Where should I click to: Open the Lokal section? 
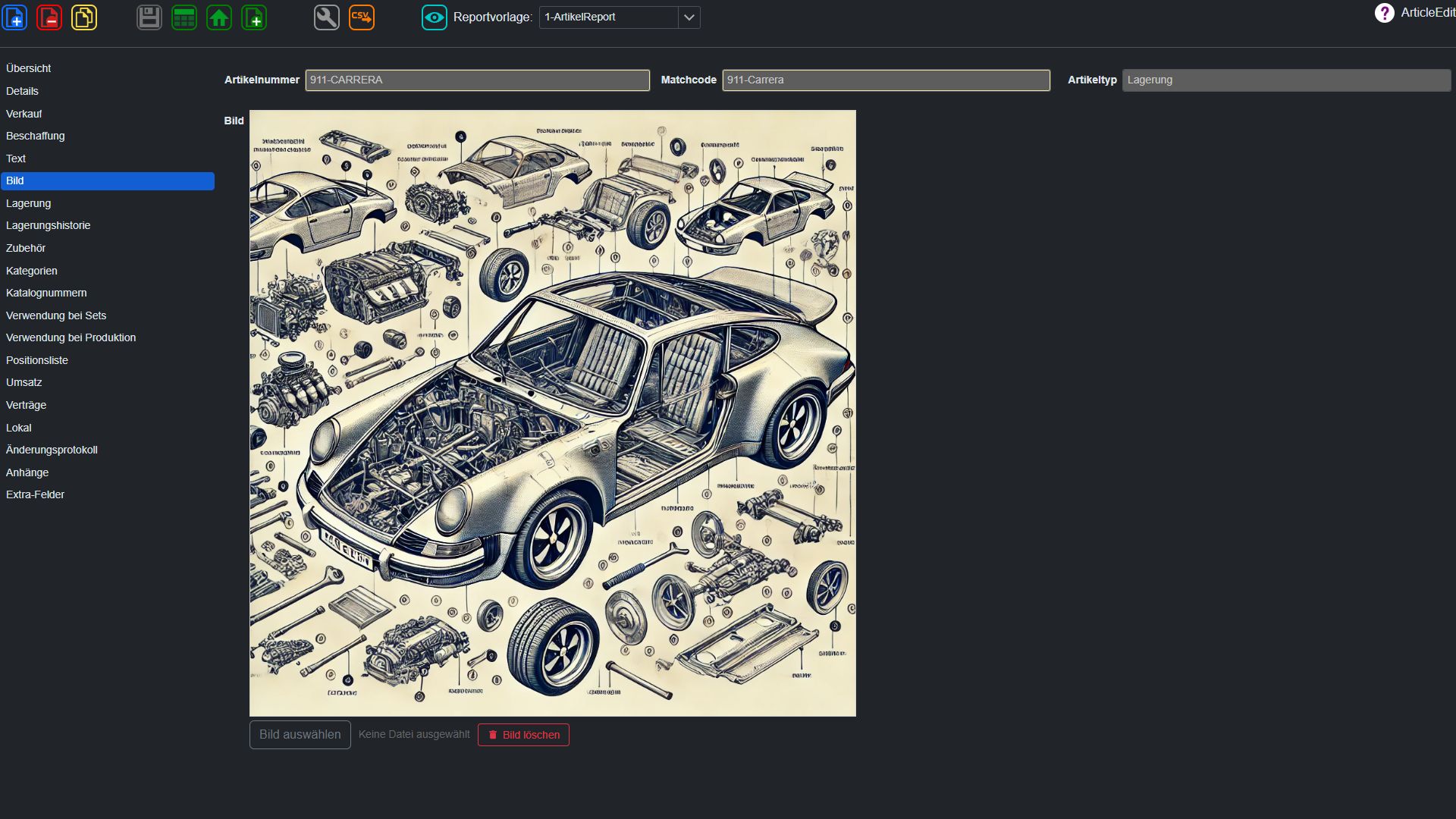(108, 428)
